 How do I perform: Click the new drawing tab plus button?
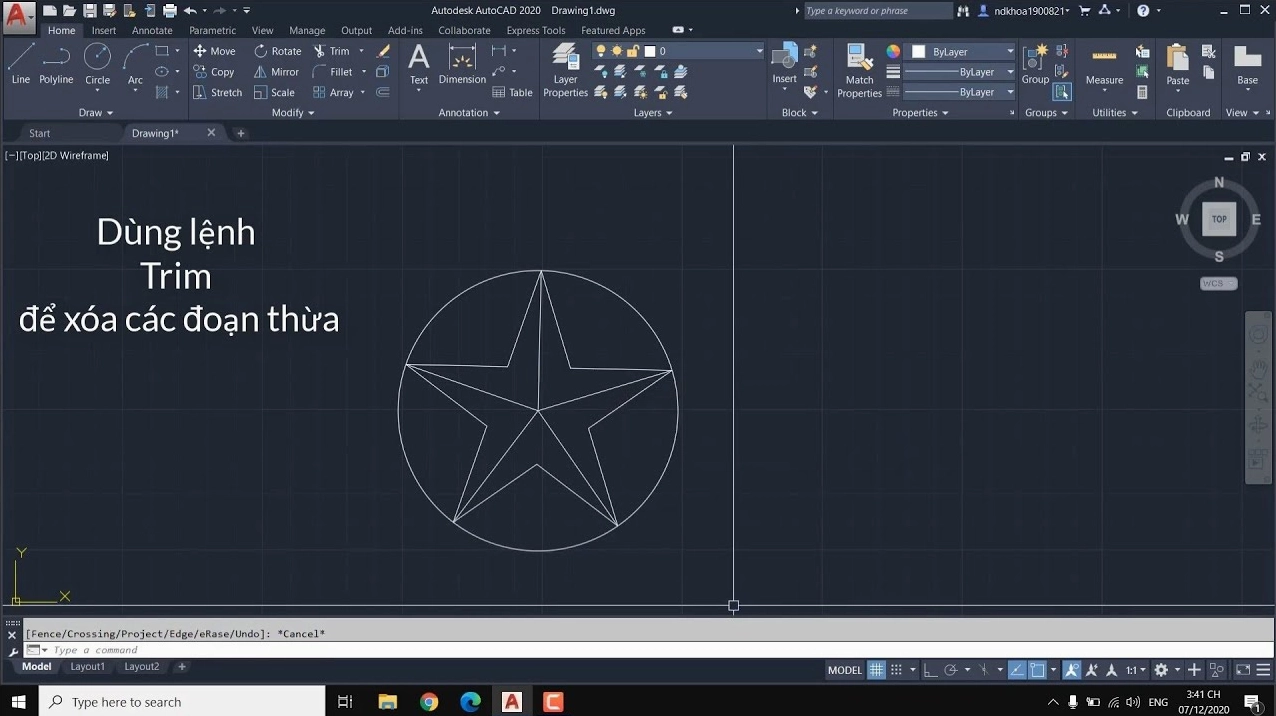(x=240, y=133)
